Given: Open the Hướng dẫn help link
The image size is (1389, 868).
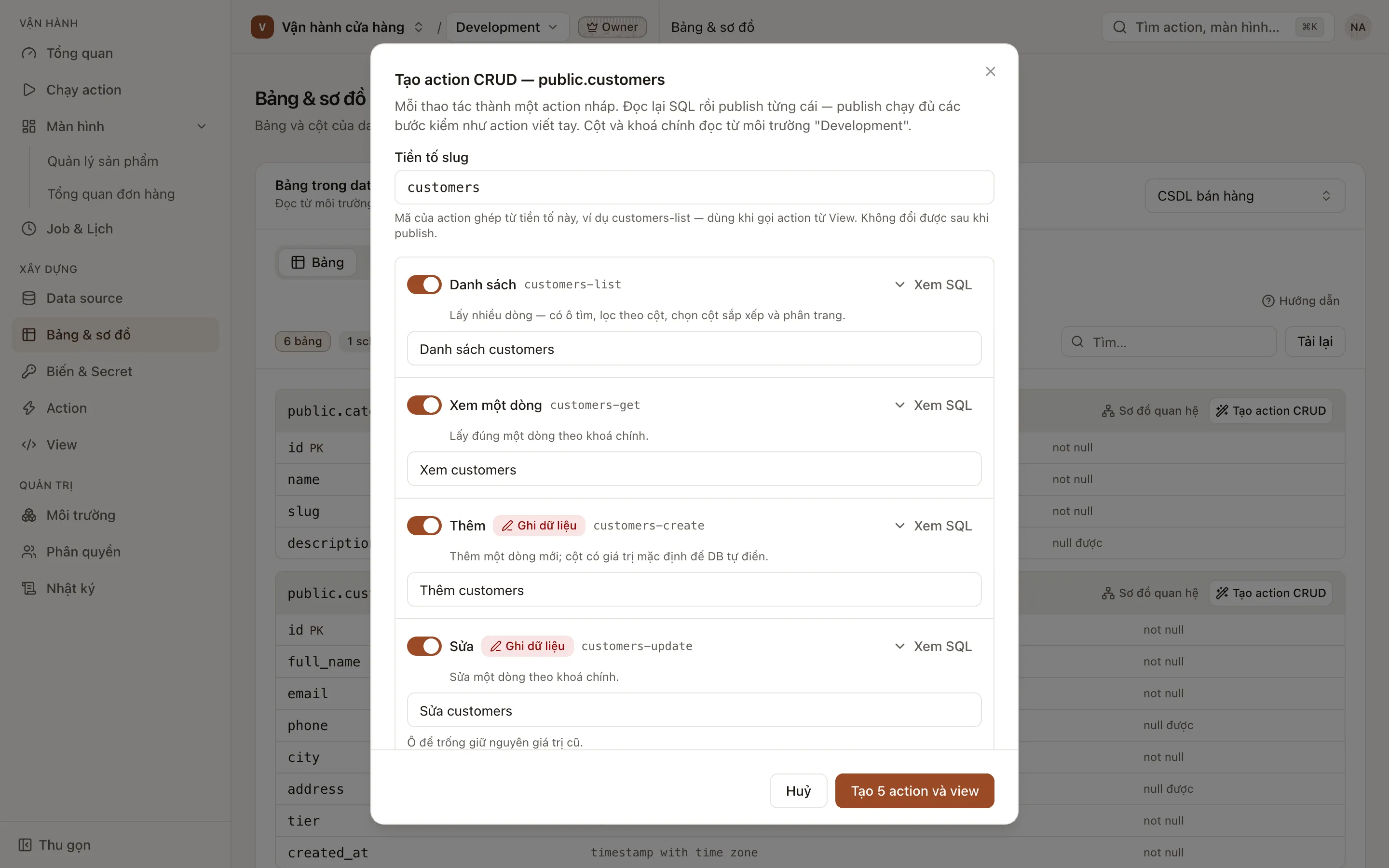Looking at the screenshot, I should 1301,301.
